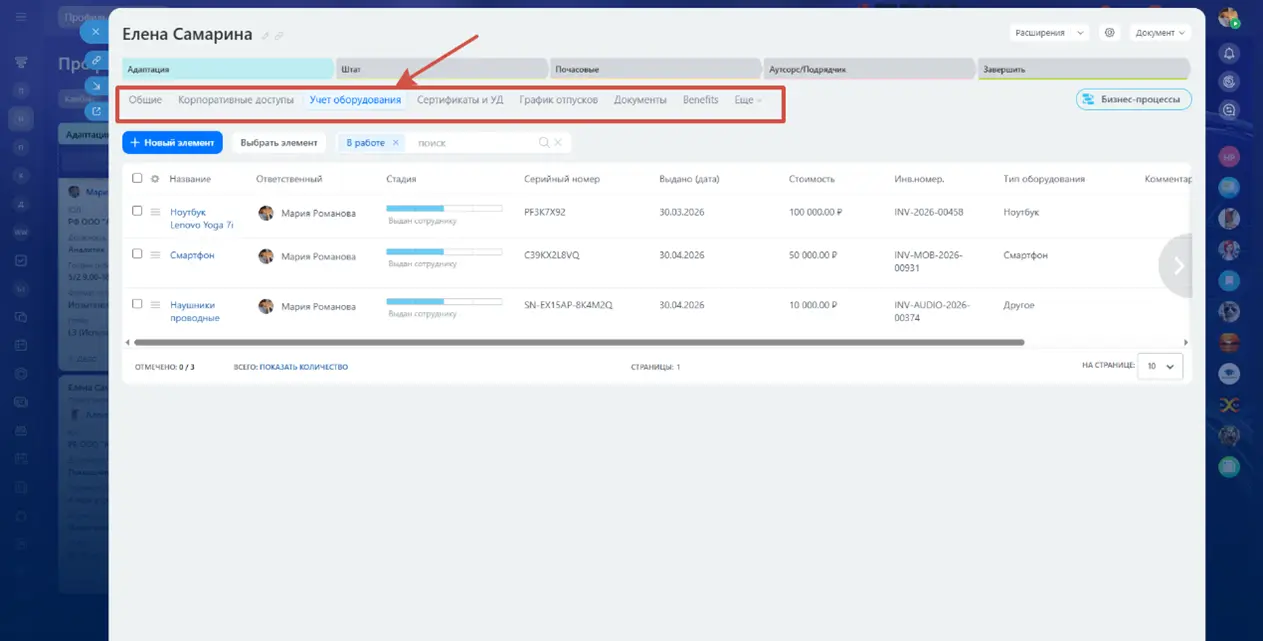
Task: Click the Завершить stage
Action: (x=1084, y=69)
